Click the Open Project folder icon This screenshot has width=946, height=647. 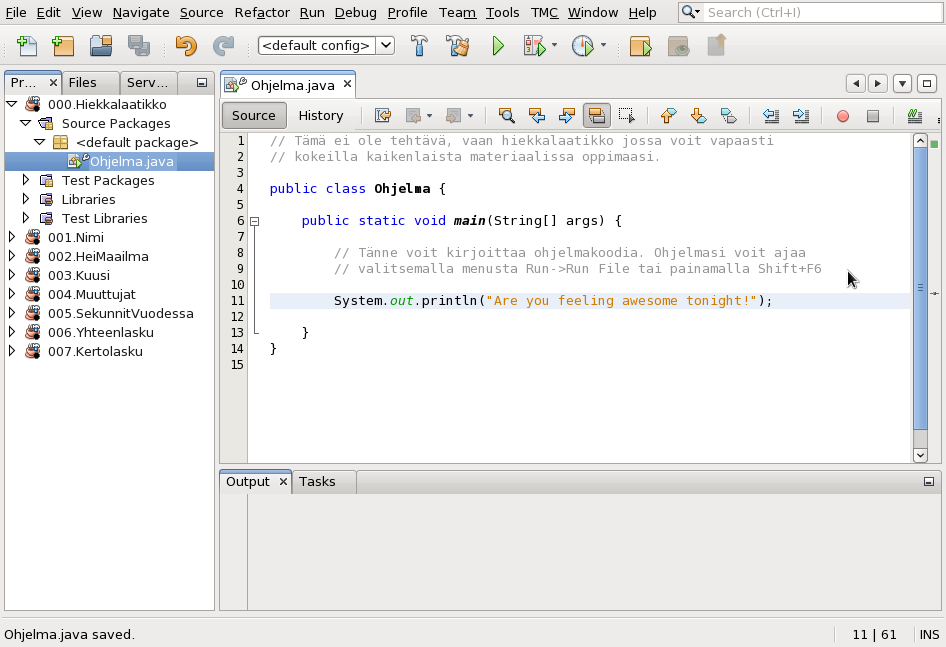pos(100,46)
